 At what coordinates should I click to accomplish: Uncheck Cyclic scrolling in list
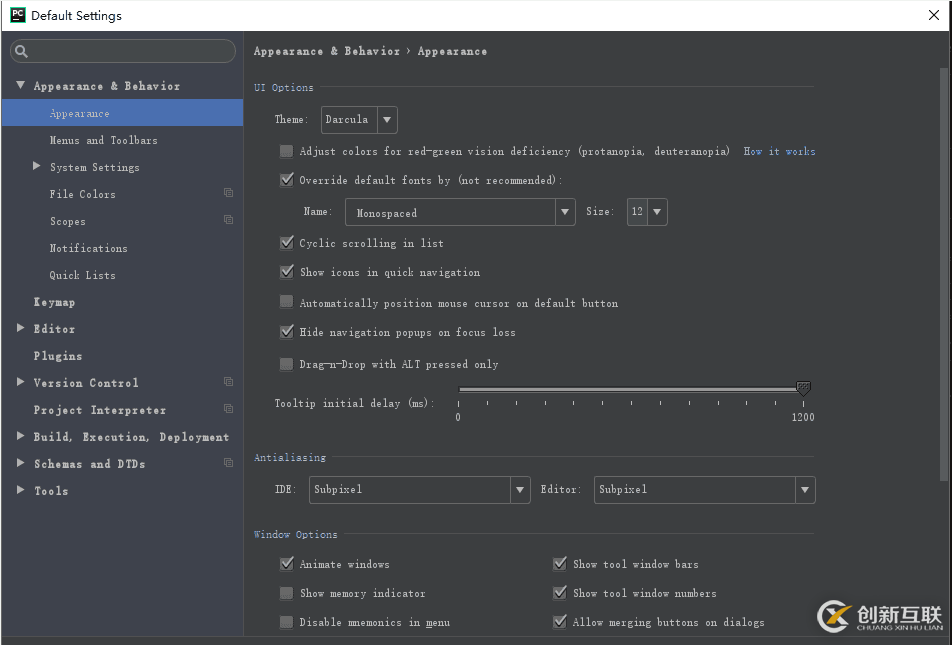tap(287, 243)
